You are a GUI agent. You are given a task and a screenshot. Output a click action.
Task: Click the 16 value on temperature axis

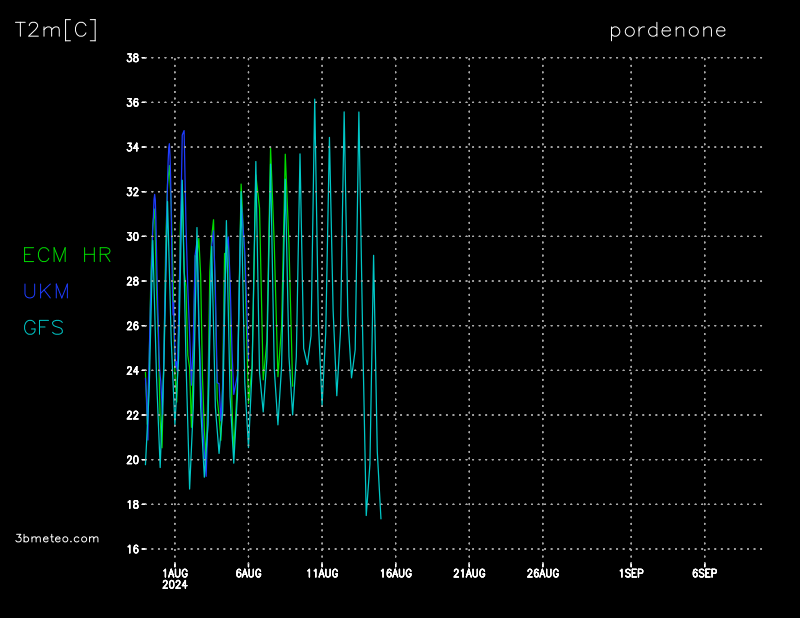132,549
